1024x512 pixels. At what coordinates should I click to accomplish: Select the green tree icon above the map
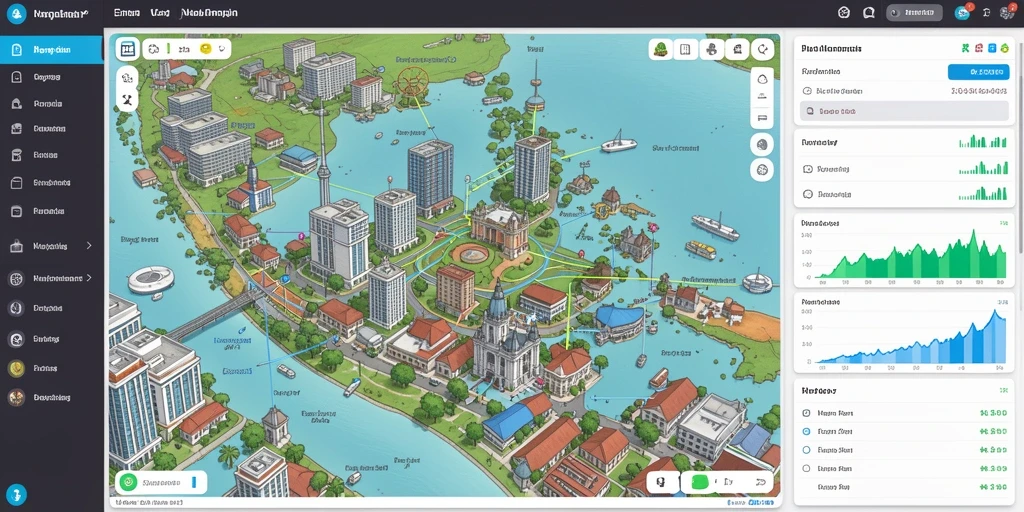pyautogui.click(x=661, y=49)
